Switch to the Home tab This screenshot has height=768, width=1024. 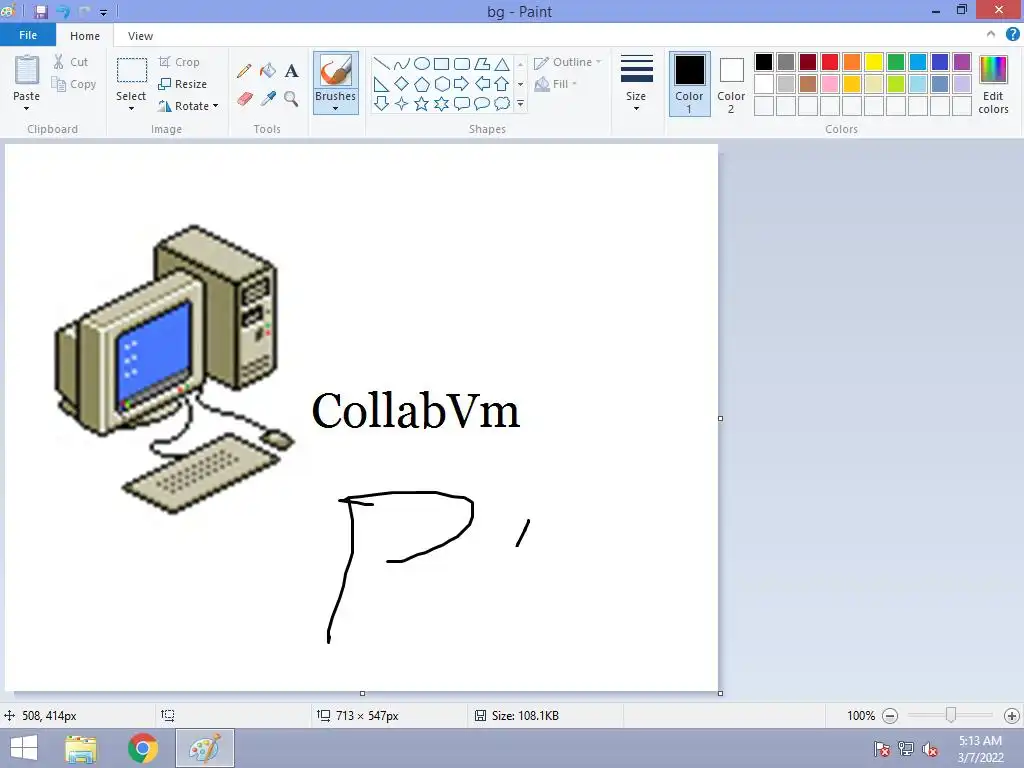tap(85, 36)
